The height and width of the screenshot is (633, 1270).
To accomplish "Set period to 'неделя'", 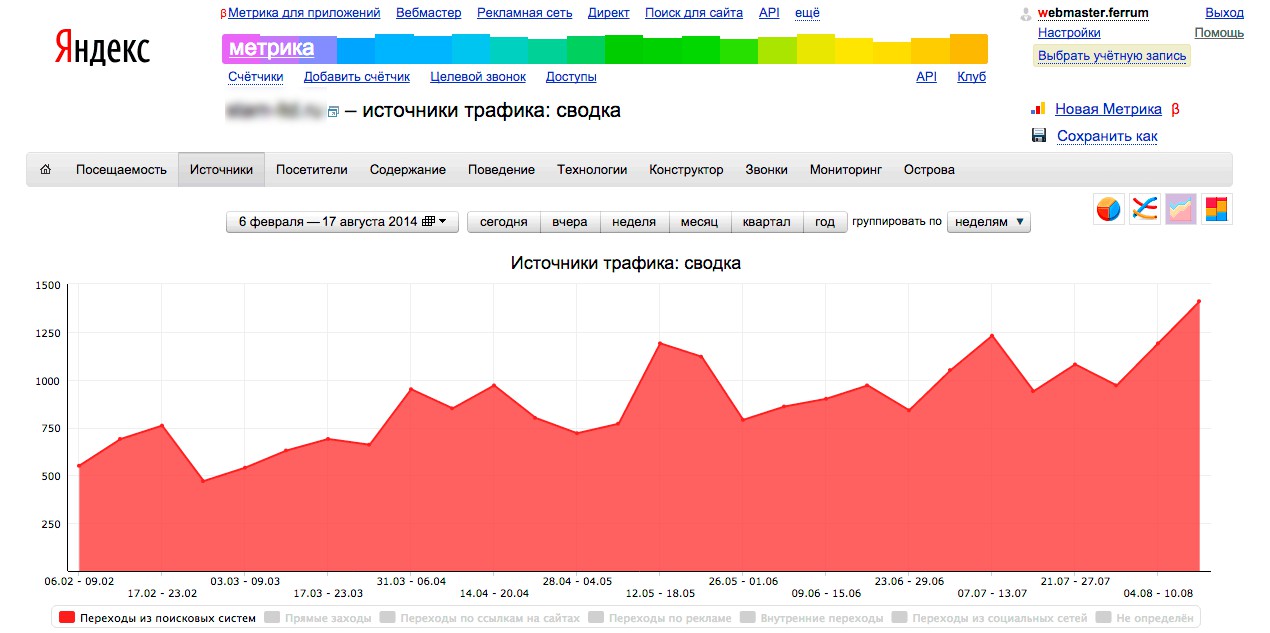I will (x=634, y=222).
